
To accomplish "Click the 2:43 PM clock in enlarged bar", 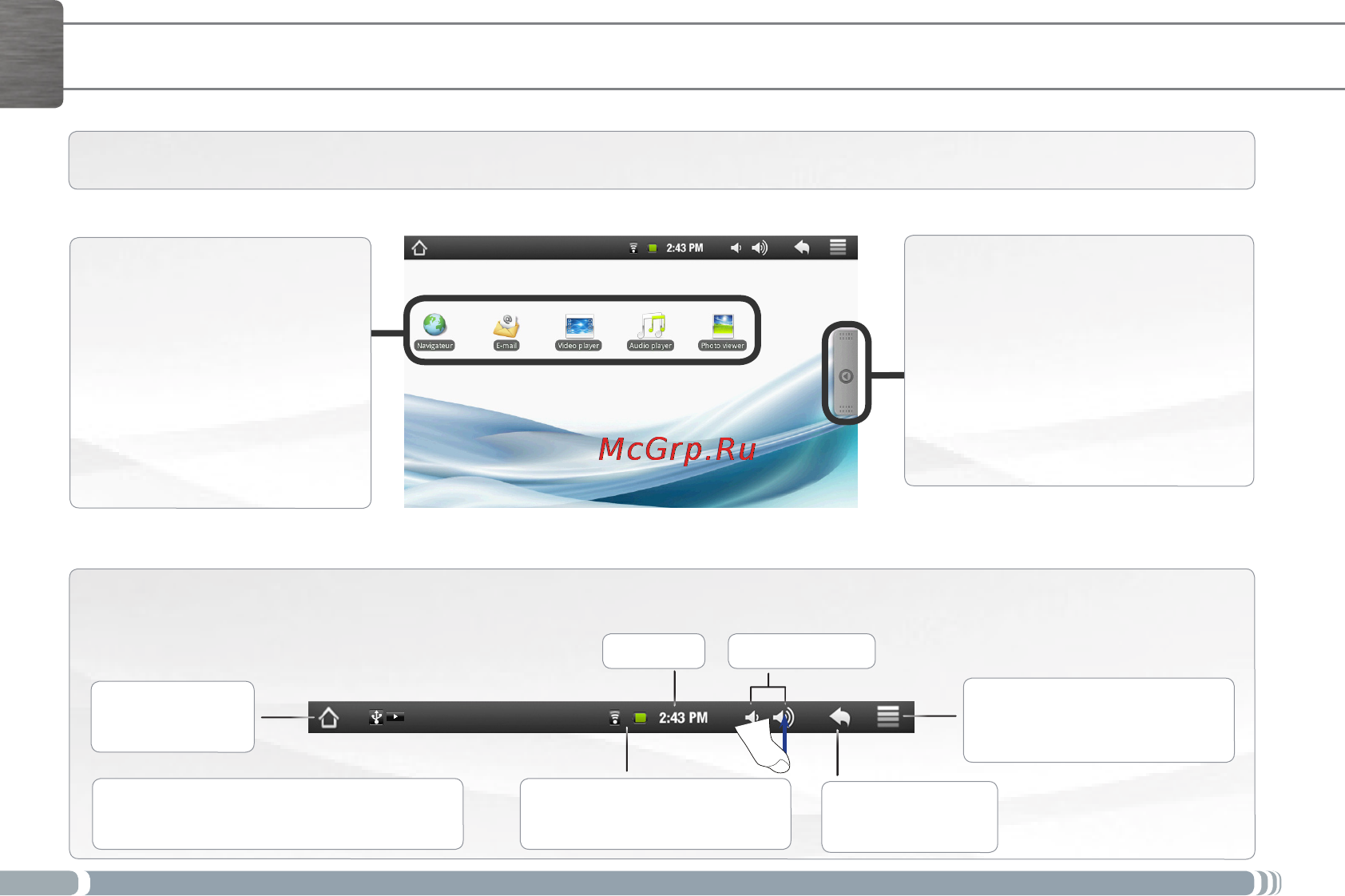I will [x=683, y=718].
